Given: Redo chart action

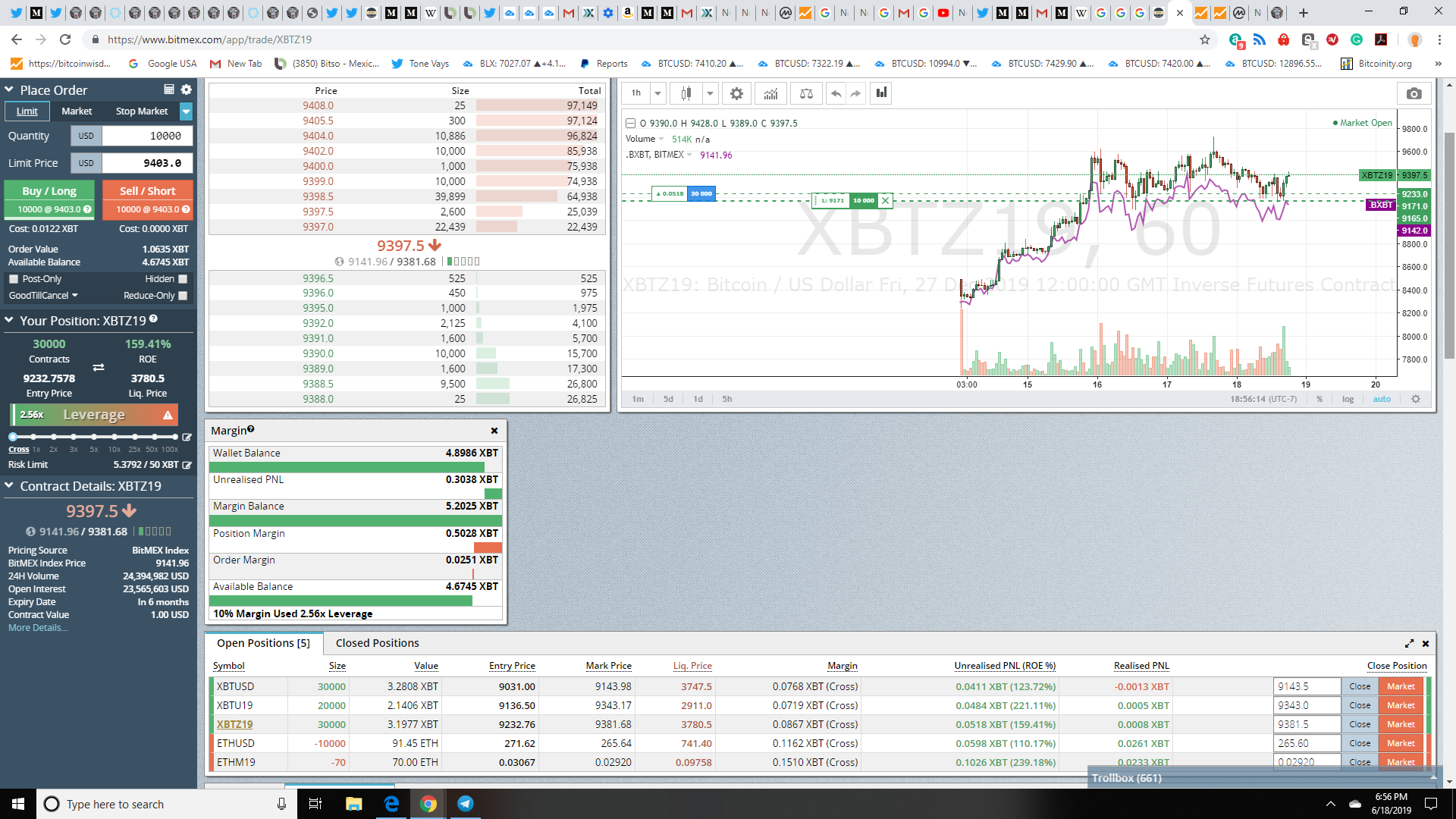Looking at the screenshot, I should tap(855, 93).
